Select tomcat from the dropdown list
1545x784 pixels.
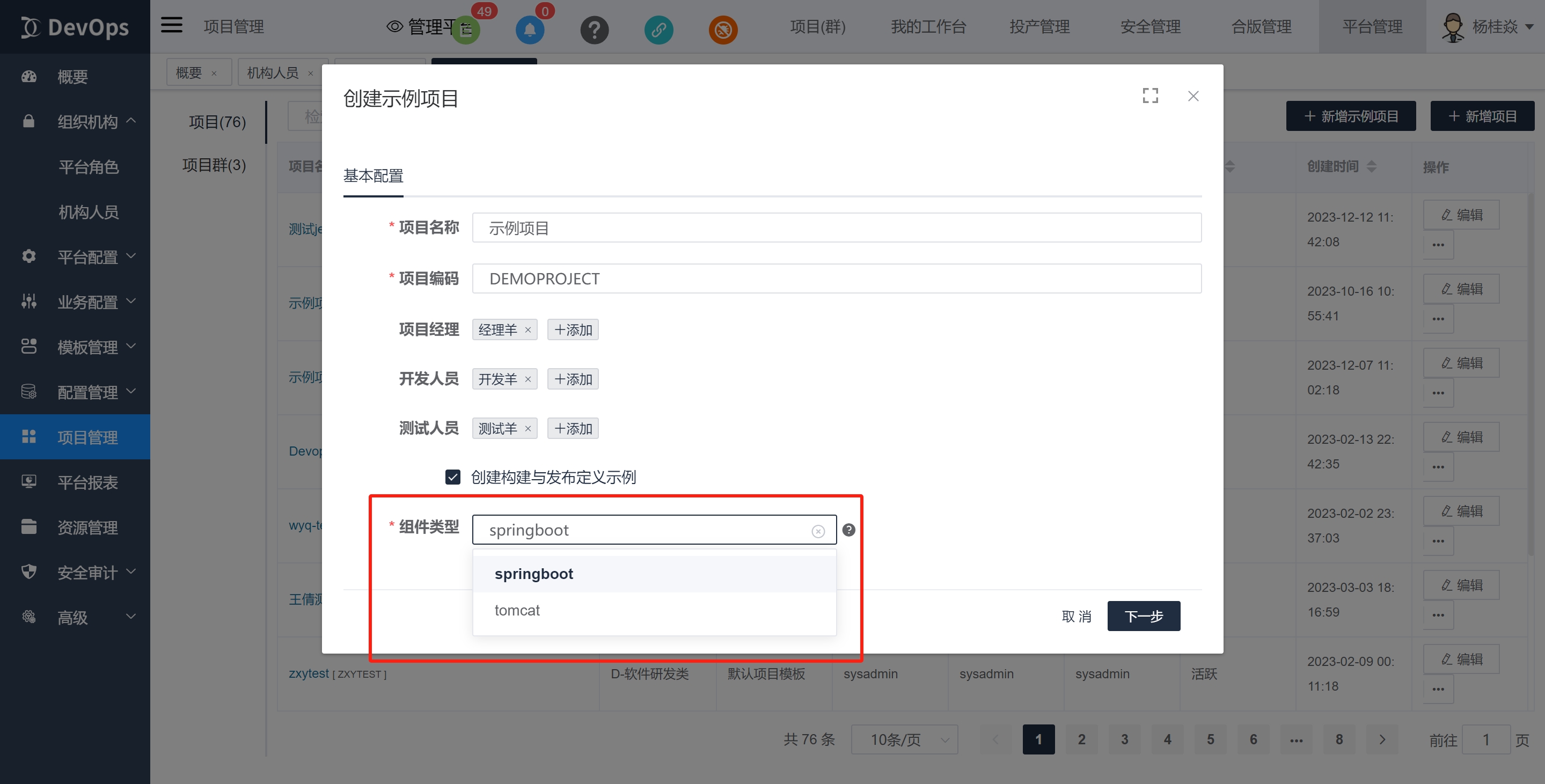(x=517, y=610)
